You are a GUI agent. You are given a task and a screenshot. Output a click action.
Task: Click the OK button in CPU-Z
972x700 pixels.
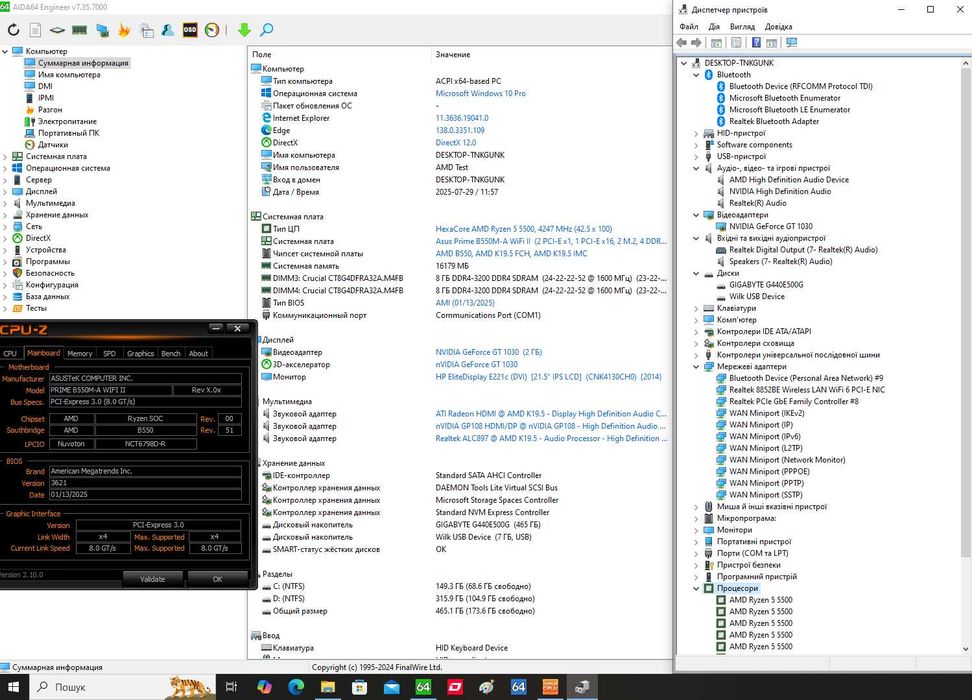(x=218, y=579)
